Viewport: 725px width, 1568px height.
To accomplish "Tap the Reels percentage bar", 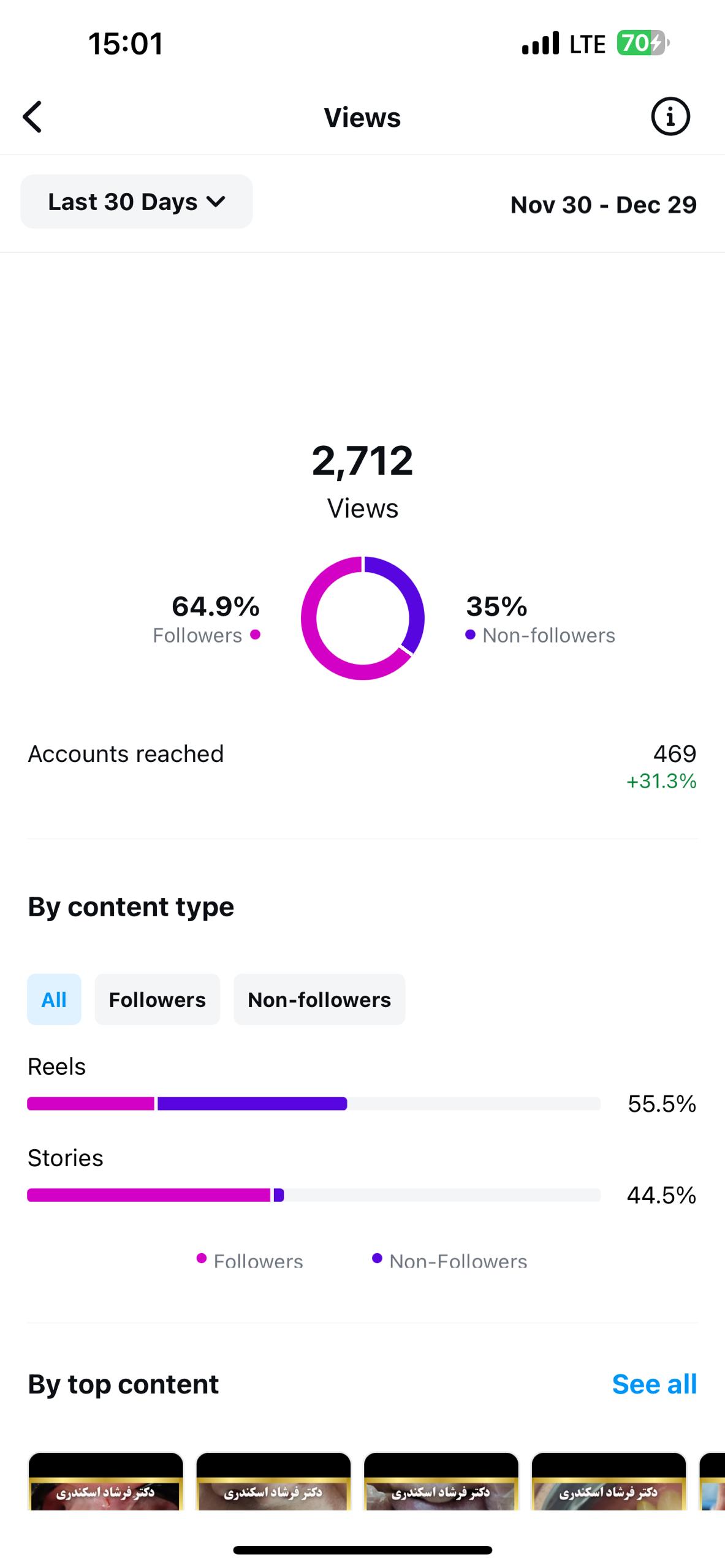I will (x=314, y=1104).
